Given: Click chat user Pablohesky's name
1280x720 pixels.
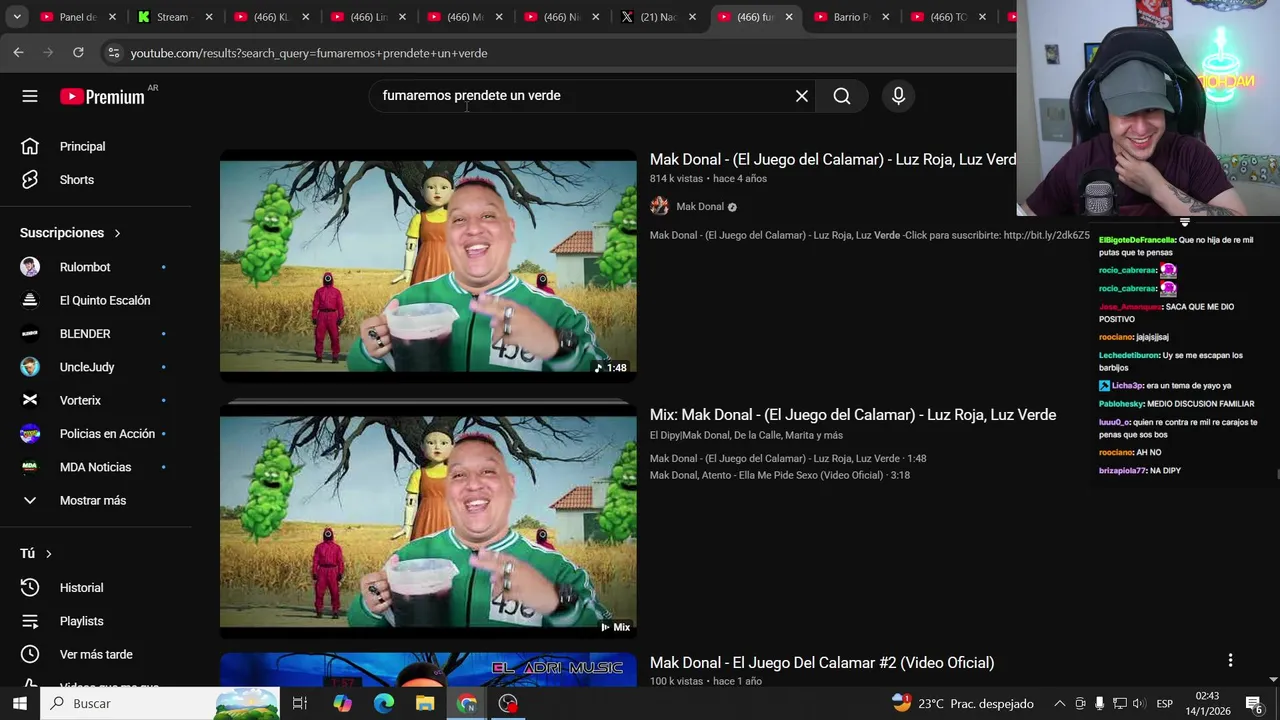Looking at the screenshot, I should point(1121,404).
